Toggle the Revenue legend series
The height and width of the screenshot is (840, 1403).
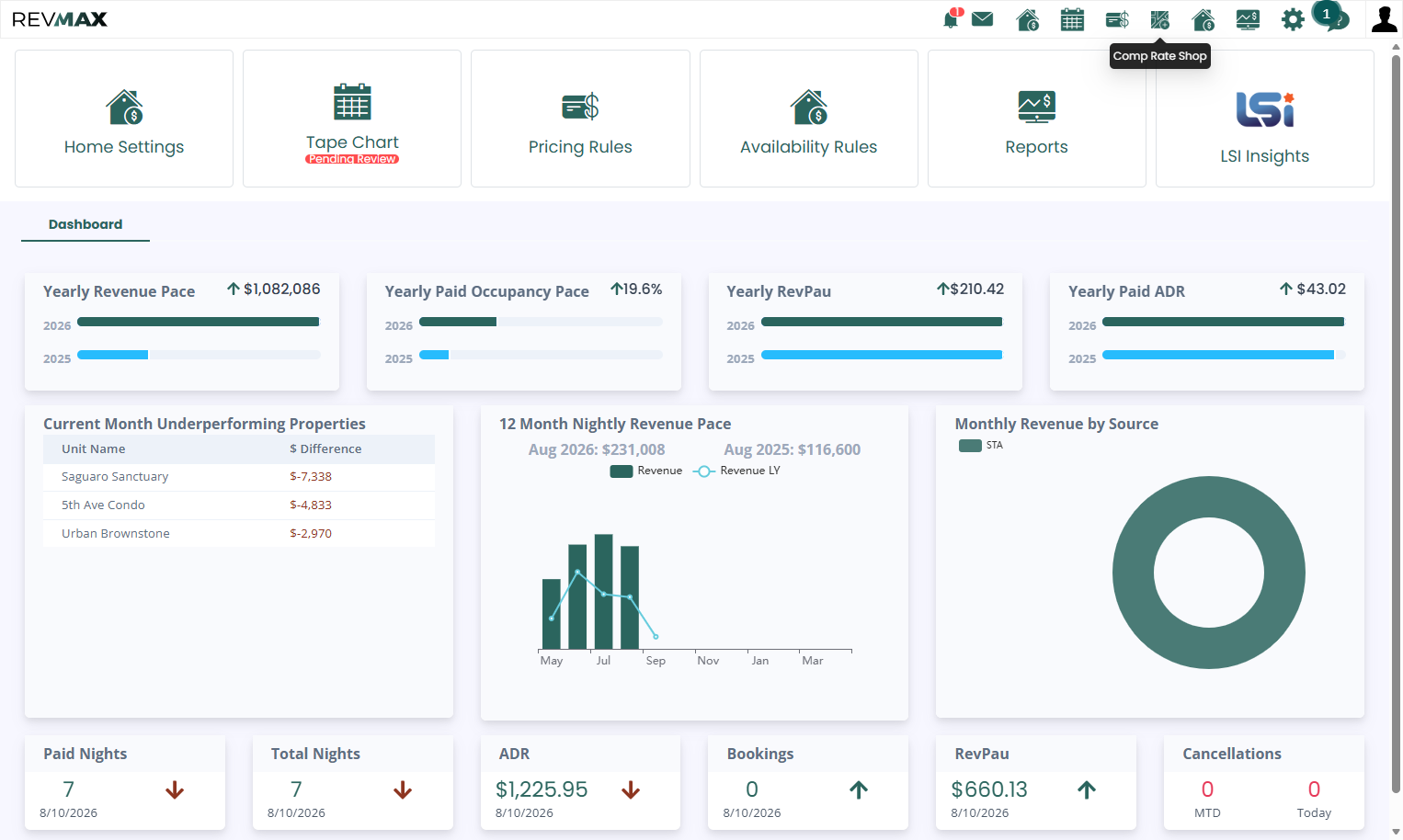point(646,471)
